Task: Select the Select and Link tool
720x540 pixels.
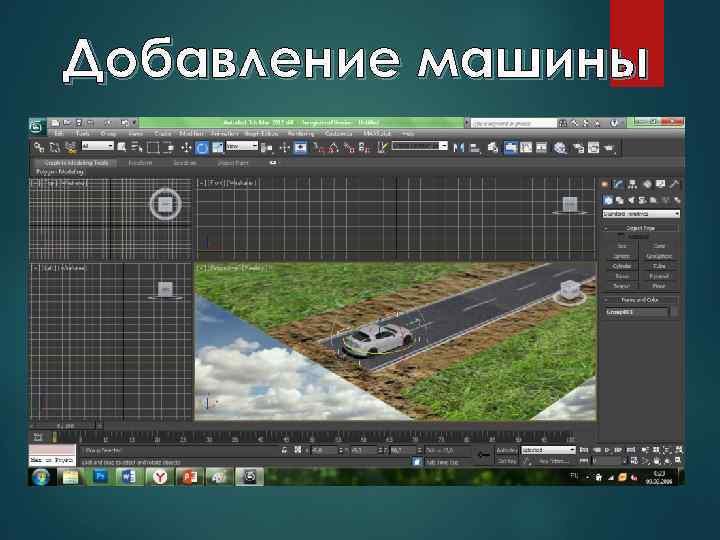Action: (39, 147)
